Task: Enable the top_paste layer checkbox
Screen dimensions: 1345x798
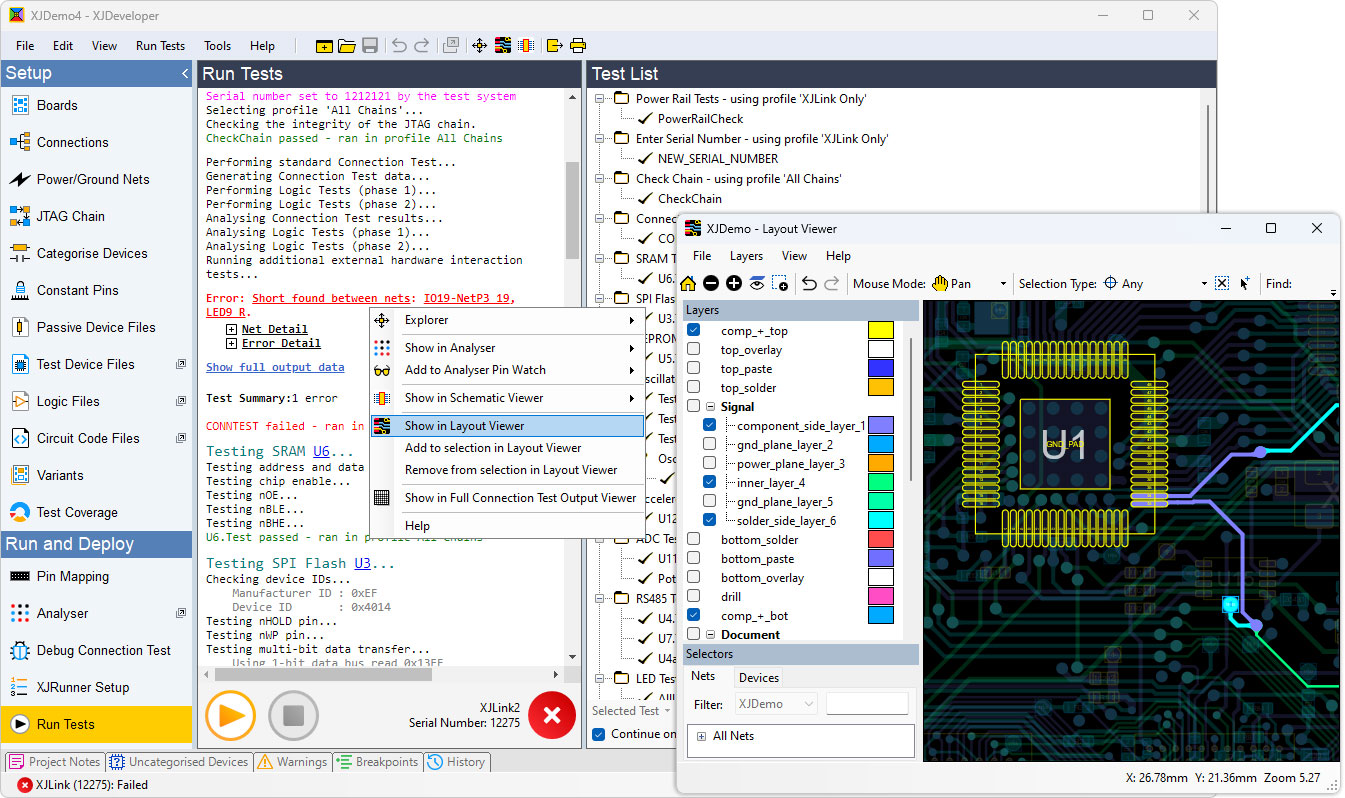Action: pos(694,368)
